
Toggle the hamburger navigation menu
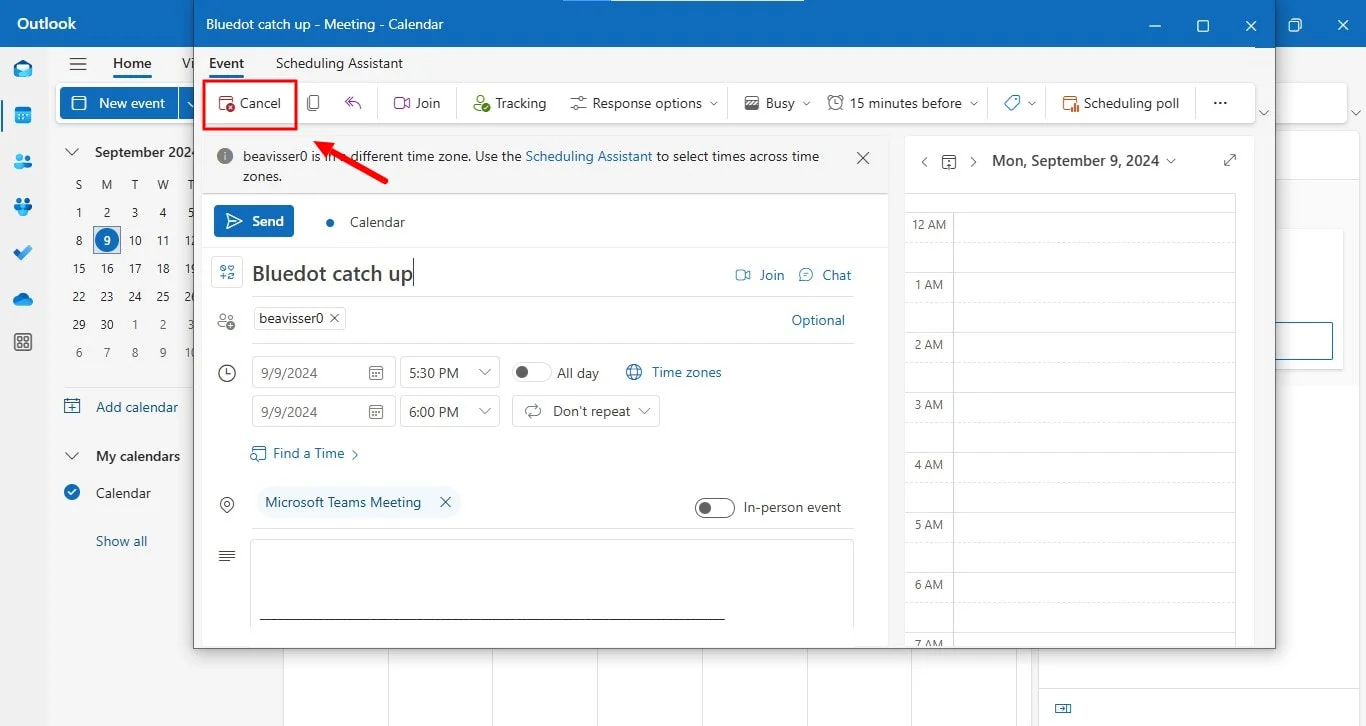point(78,63)
